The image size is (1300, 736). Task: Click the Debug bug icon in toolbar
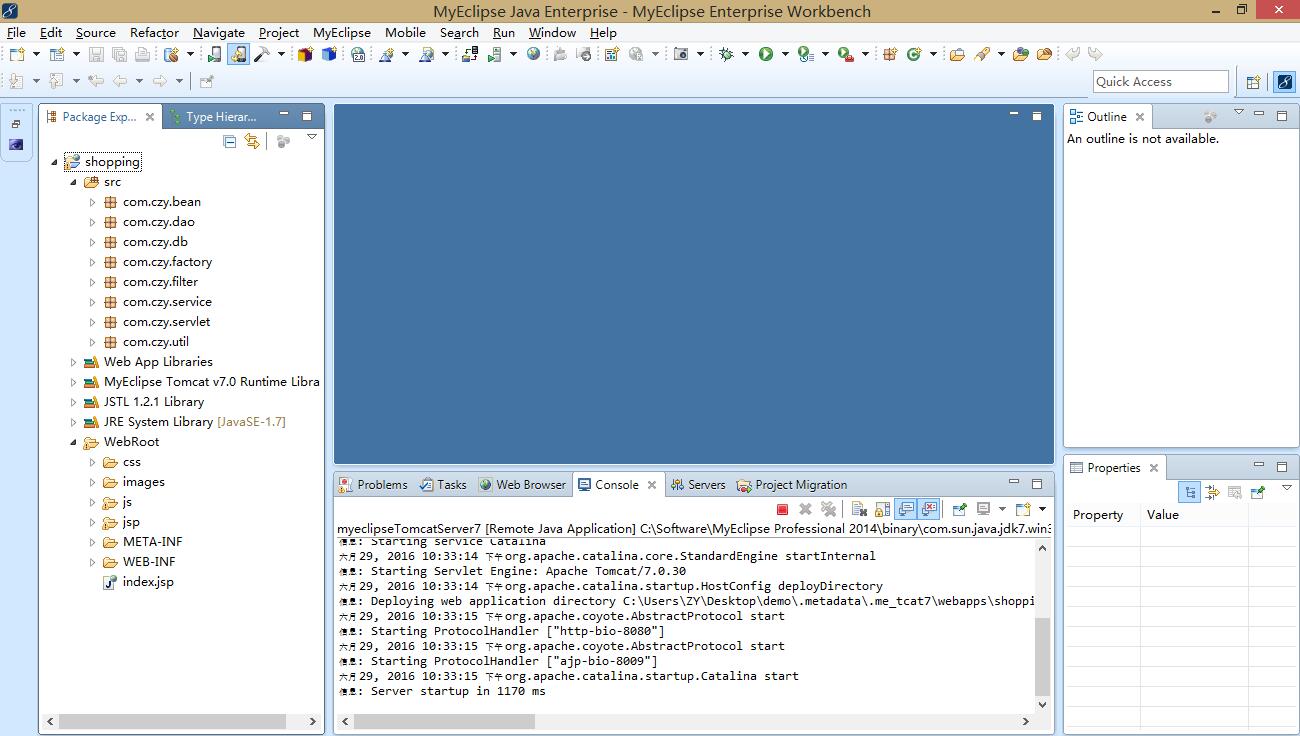[x=726, y=54]
